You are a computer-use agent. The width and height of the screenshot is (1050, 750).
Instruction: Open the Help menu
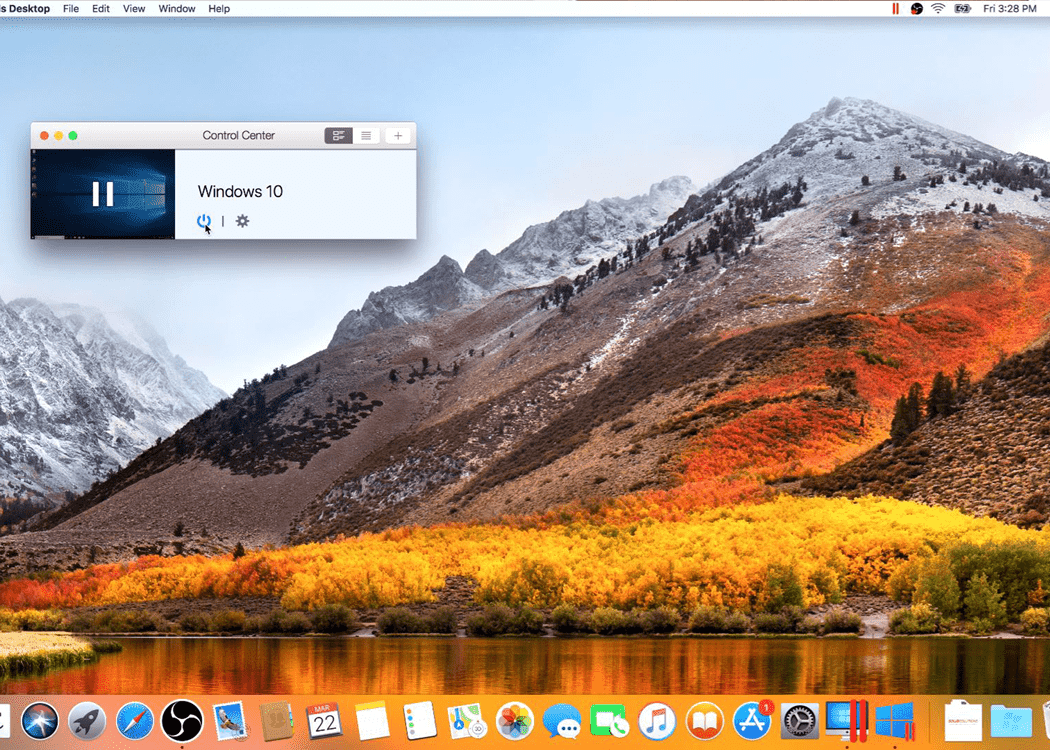[x=219, y=8]
